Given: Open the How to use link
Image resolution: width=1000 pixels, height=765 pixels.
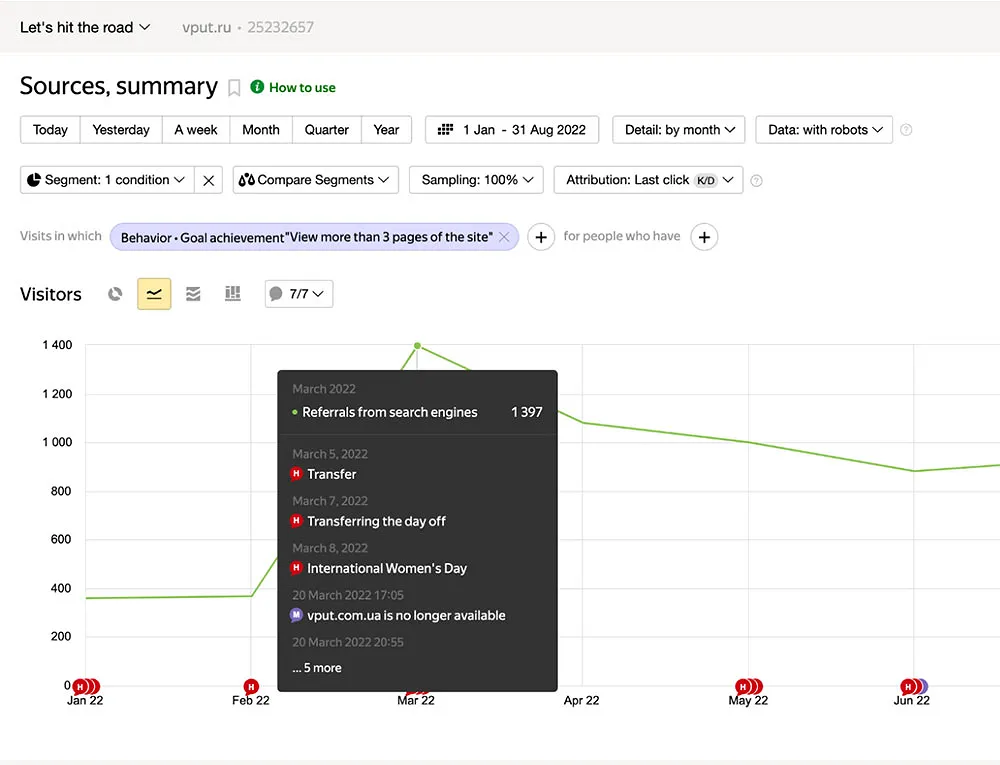Looking at the screenshot, I should (x=301, y=88).
